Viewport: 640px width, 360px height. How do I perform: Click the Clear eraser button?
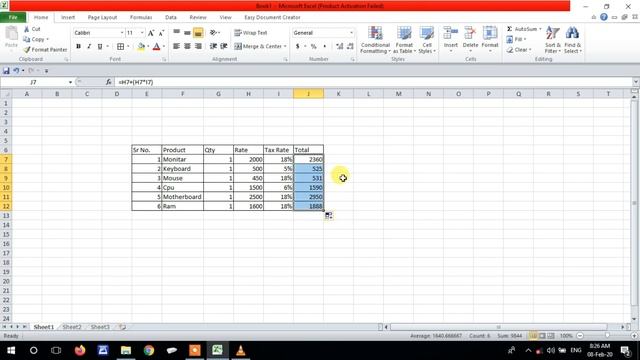pyautogui.click(x=519, y=50)
